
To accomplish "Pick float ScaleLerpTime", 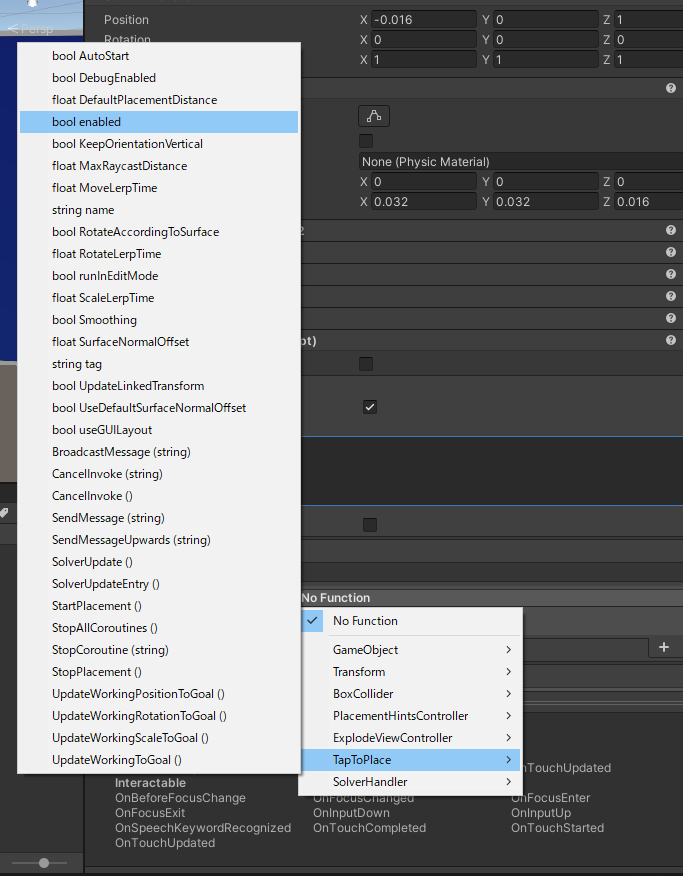I will click(x=159, y=298).
